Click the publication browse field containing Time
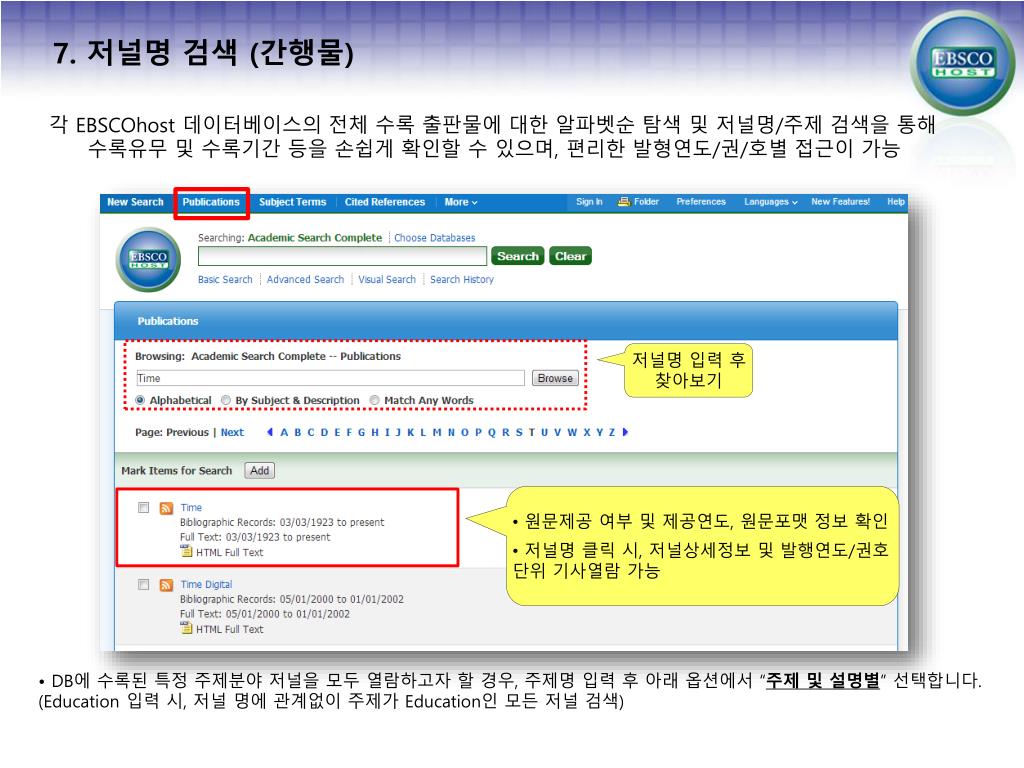 coord(330,378)
